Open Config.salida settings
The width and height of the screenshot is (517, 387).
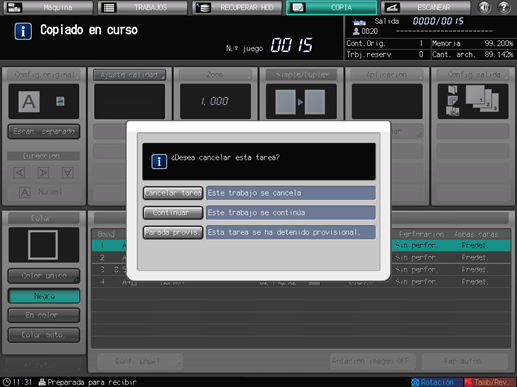click(x=473, y=75)
